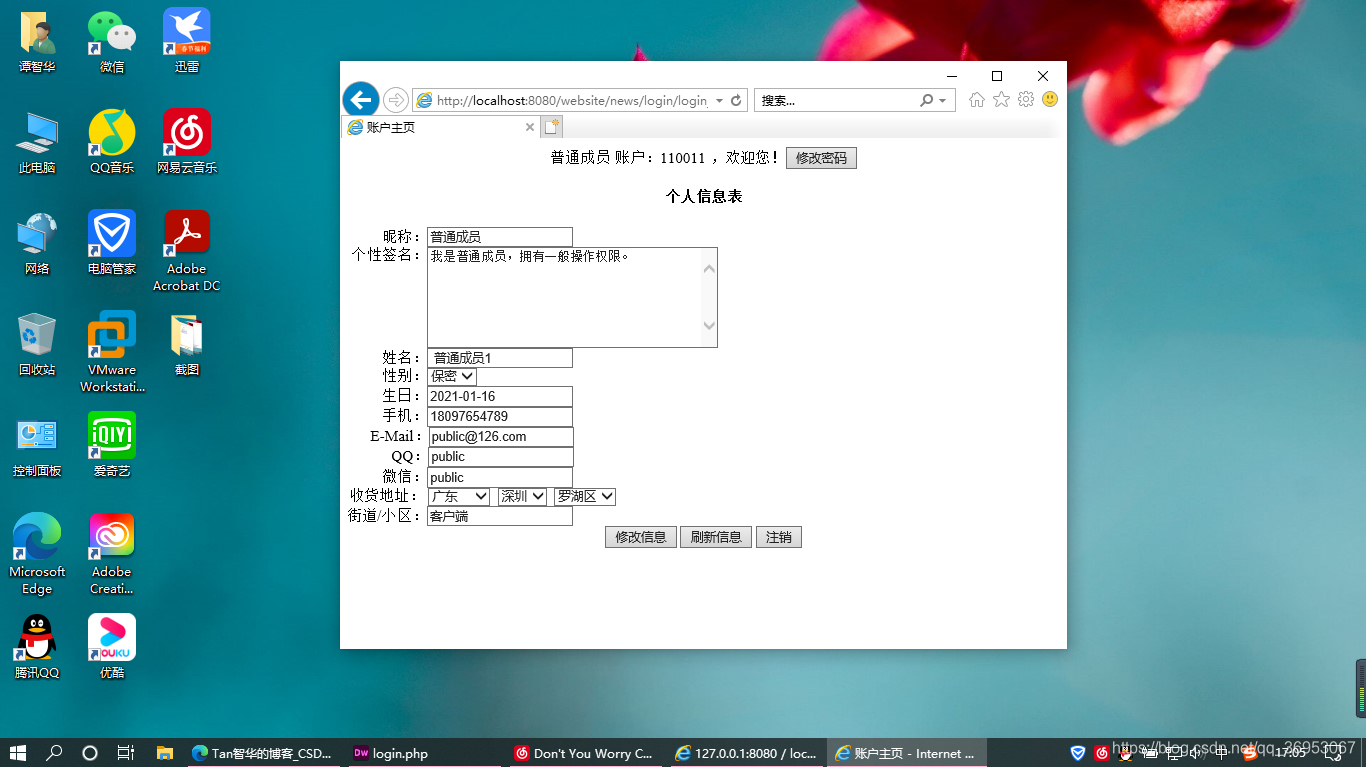Click the browser back arrow
Viewport: 1366px width, 767px height.
[360, 100]
